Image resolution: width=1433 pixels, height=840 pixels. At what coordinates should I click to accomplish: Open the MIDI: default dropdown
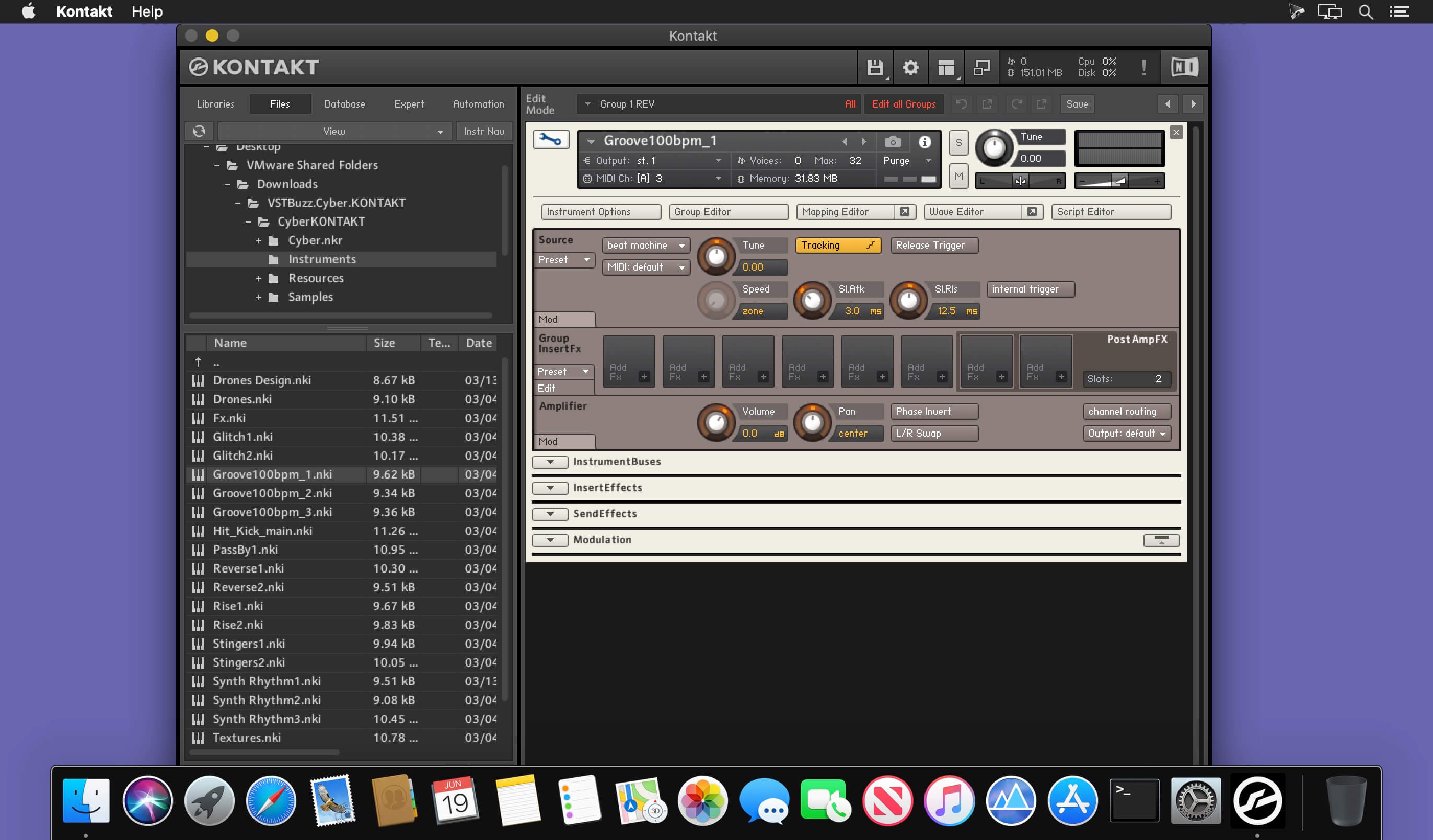tap(646, 267)
